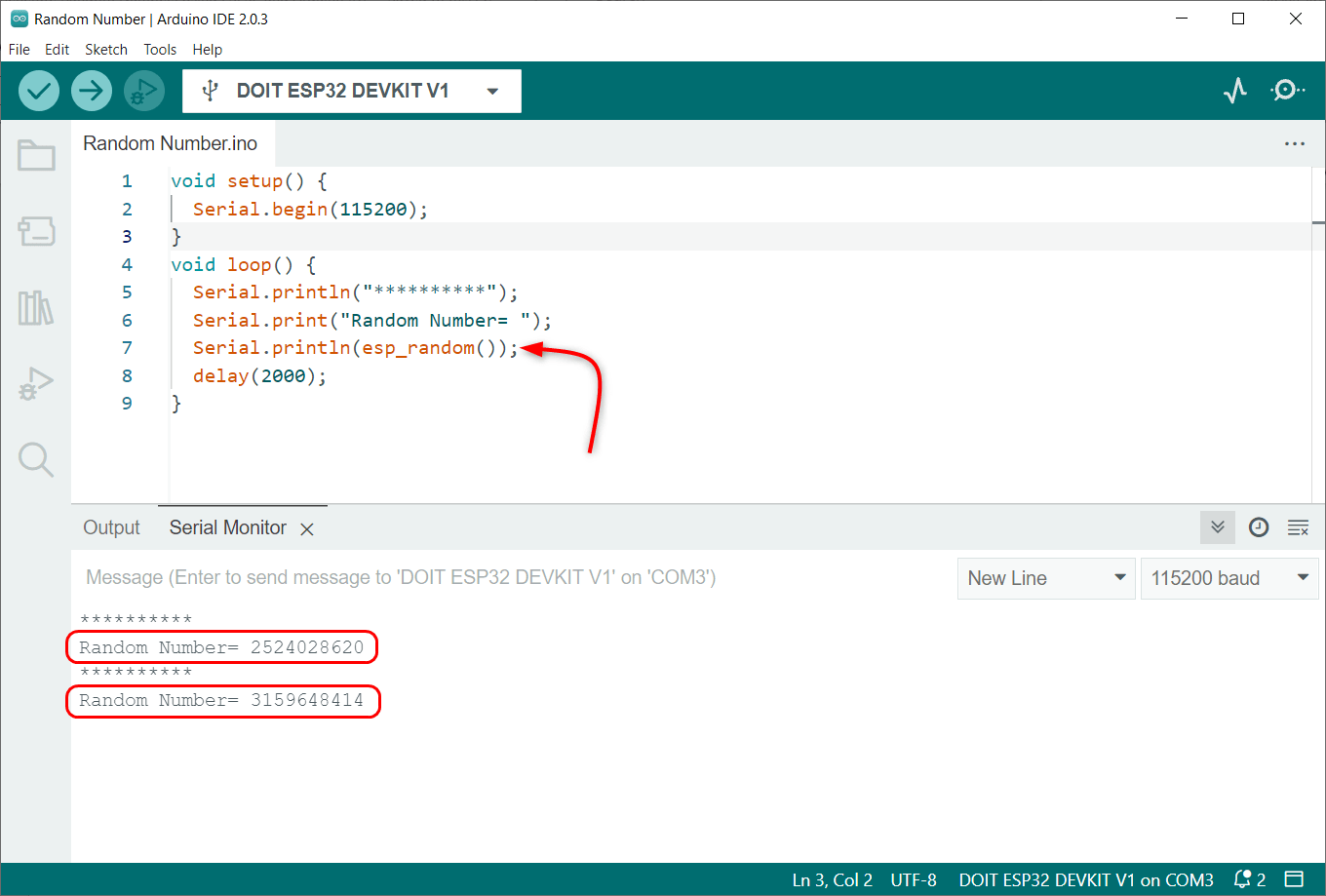Open the New Line line-ending dropdown
Screen dimensions: 1326x896
click(1045, 578)
